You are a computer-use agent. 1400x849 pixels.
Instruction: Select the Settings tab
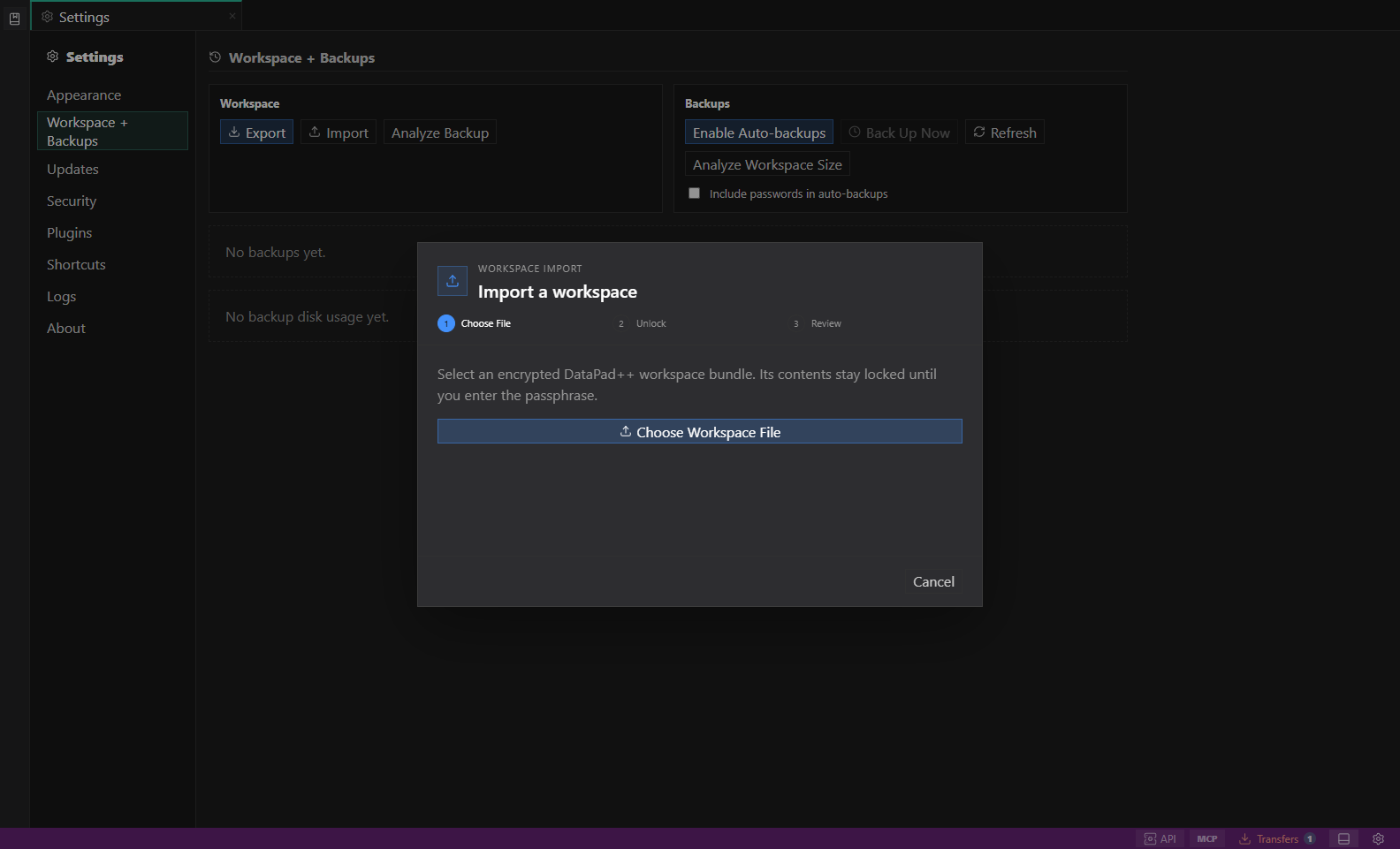pos(136,17)
